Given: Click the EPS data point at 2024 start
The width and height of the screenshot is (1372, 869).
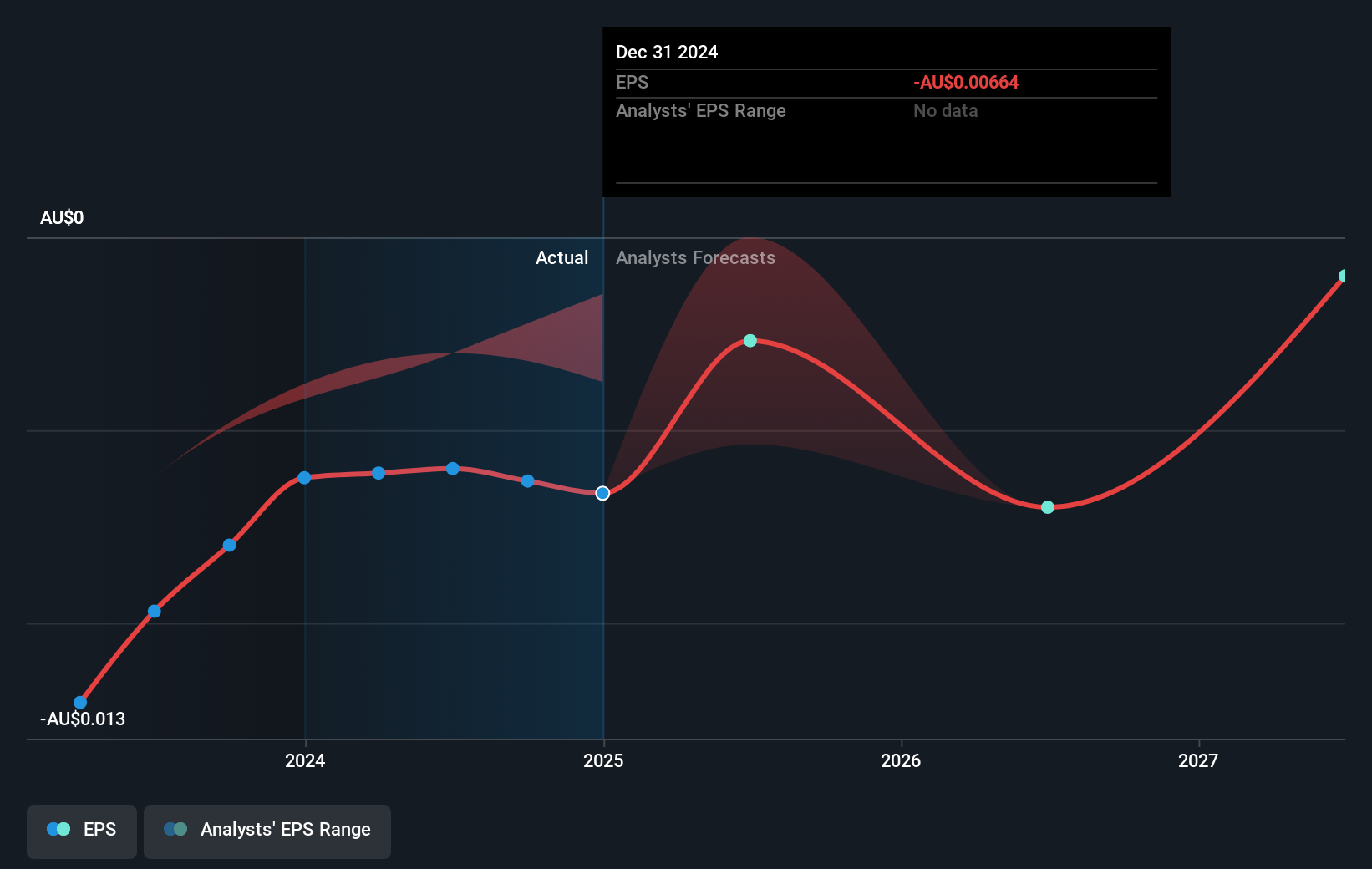Looking at the screenshot, I should click(x=304, y=477).
